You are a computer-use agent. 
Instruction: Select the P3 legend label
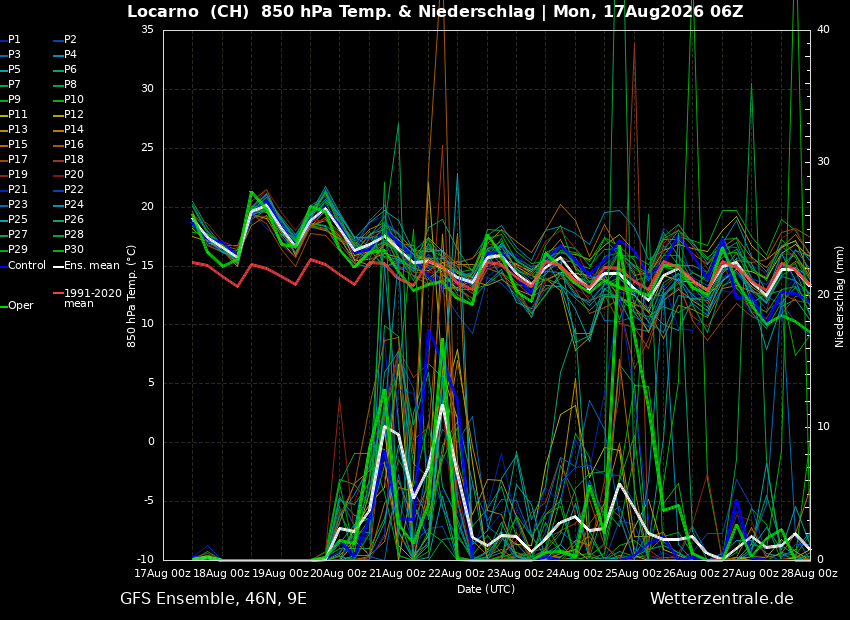pos(10,55)
